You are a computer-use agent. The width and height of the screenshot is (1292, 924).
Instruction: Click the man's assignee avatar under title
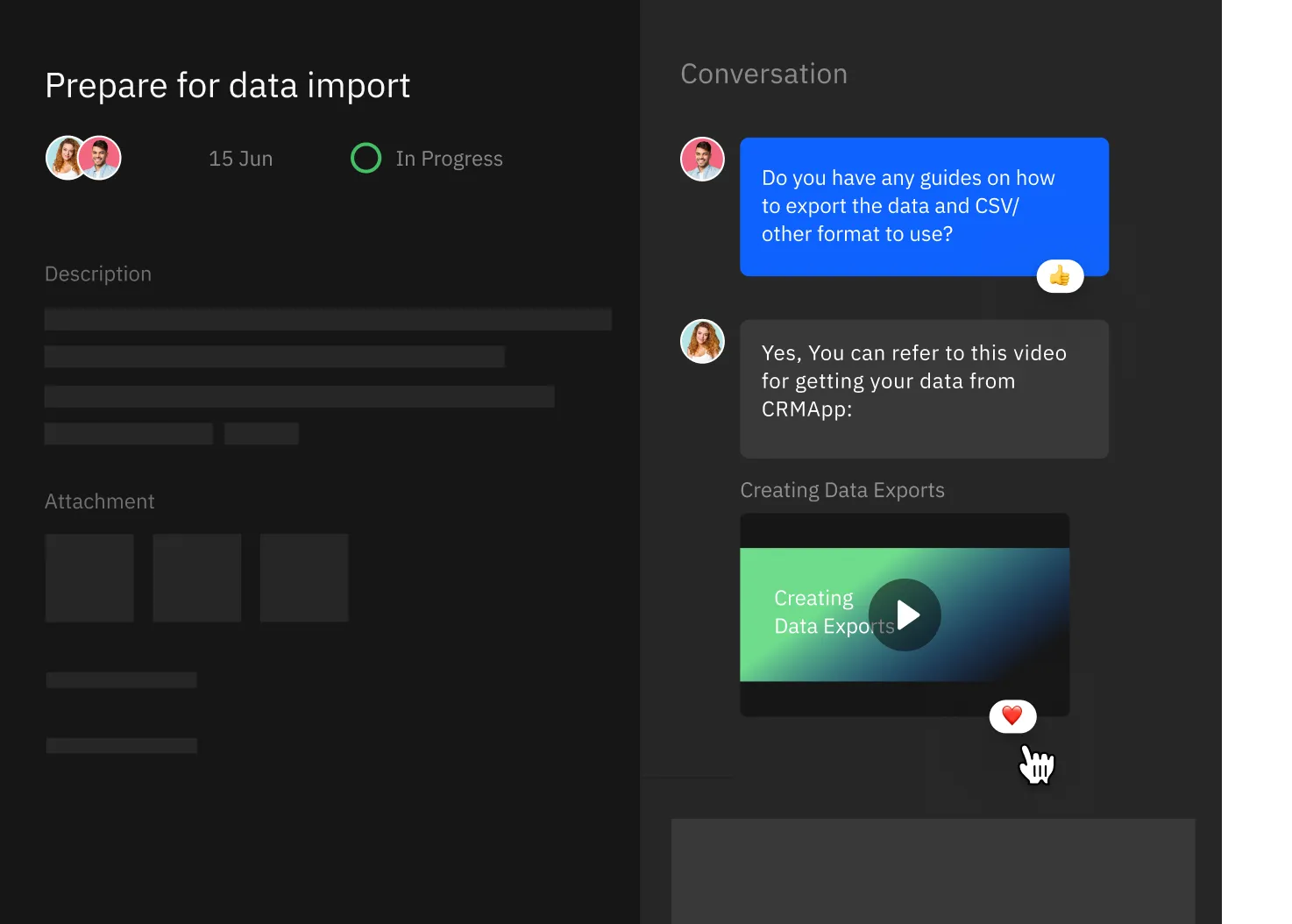point(101,159)
